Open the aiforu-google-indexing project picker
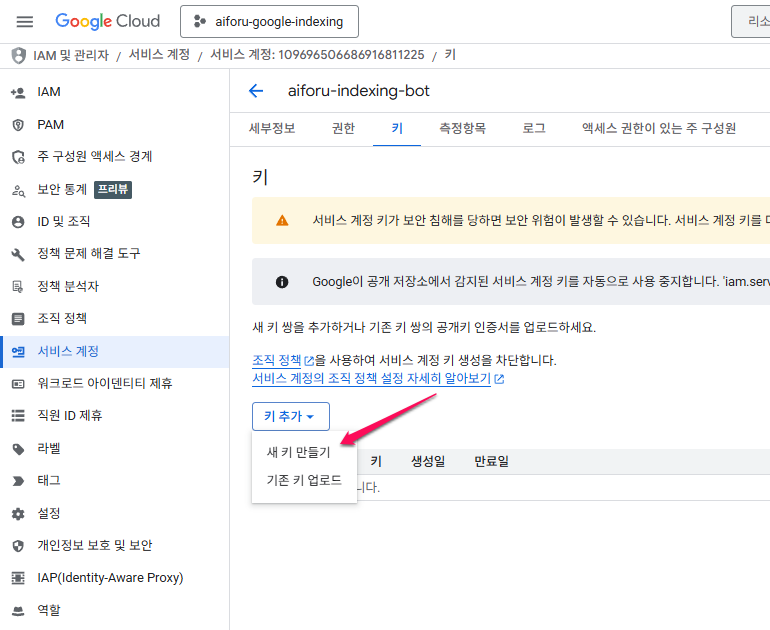The height and width of the screenshot is (630, 770). 269,21
